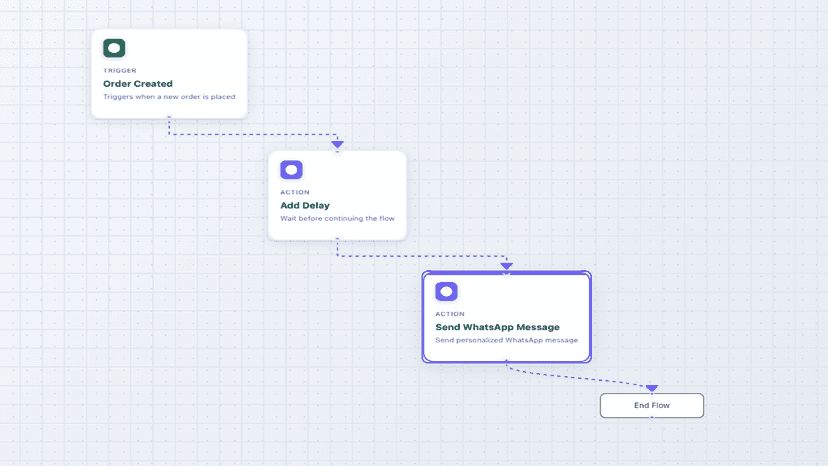
Task: Click the "Send WhatsApp Message" title text
Action: pyautogui.click(x=497, y=327)
